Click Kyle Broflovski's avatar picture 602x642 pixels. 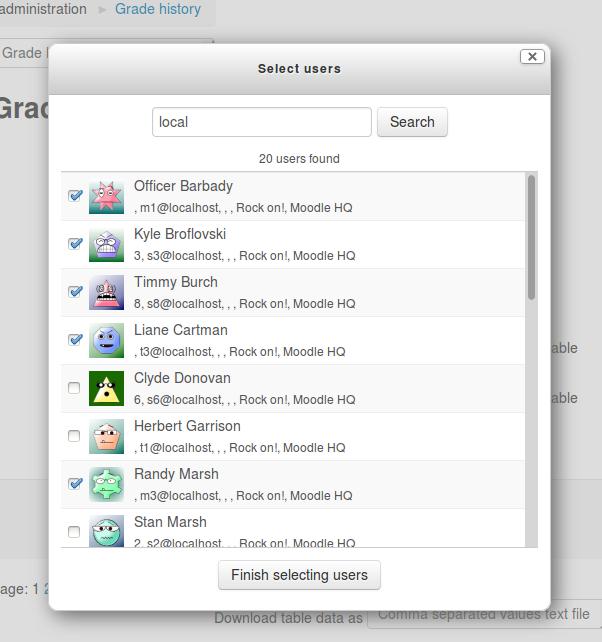tap(106, 244)
